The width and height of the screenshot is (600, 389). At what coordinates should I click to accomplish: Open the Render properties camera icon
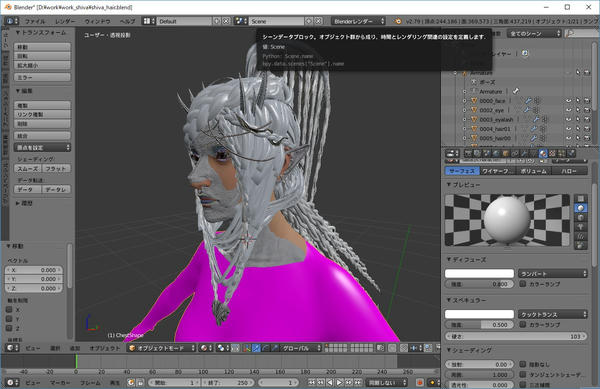click(x=468, y=154)
